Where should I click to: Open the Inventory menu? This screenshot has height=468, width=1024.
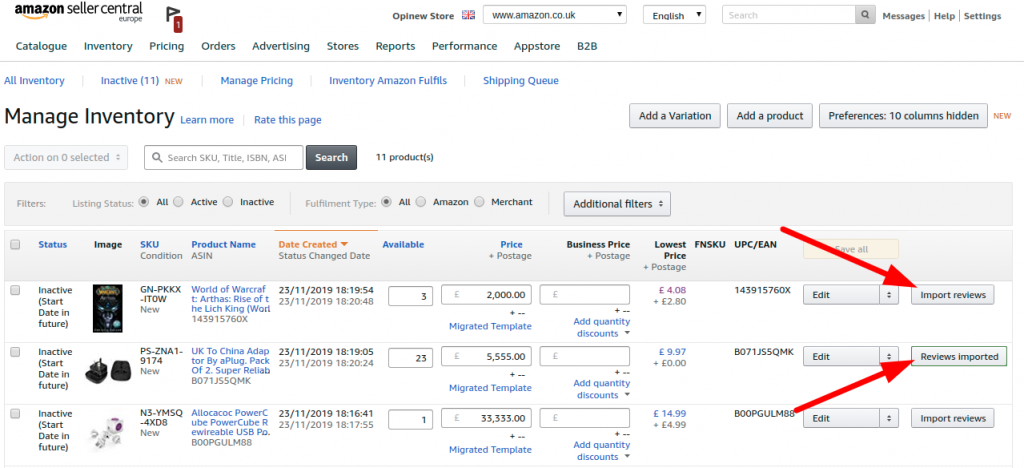click(108, 46)
